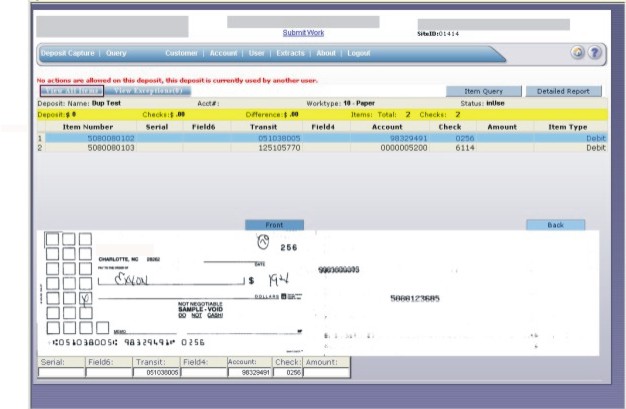Open help with the question mark icon
626x409 pixels.
point(594,53)
